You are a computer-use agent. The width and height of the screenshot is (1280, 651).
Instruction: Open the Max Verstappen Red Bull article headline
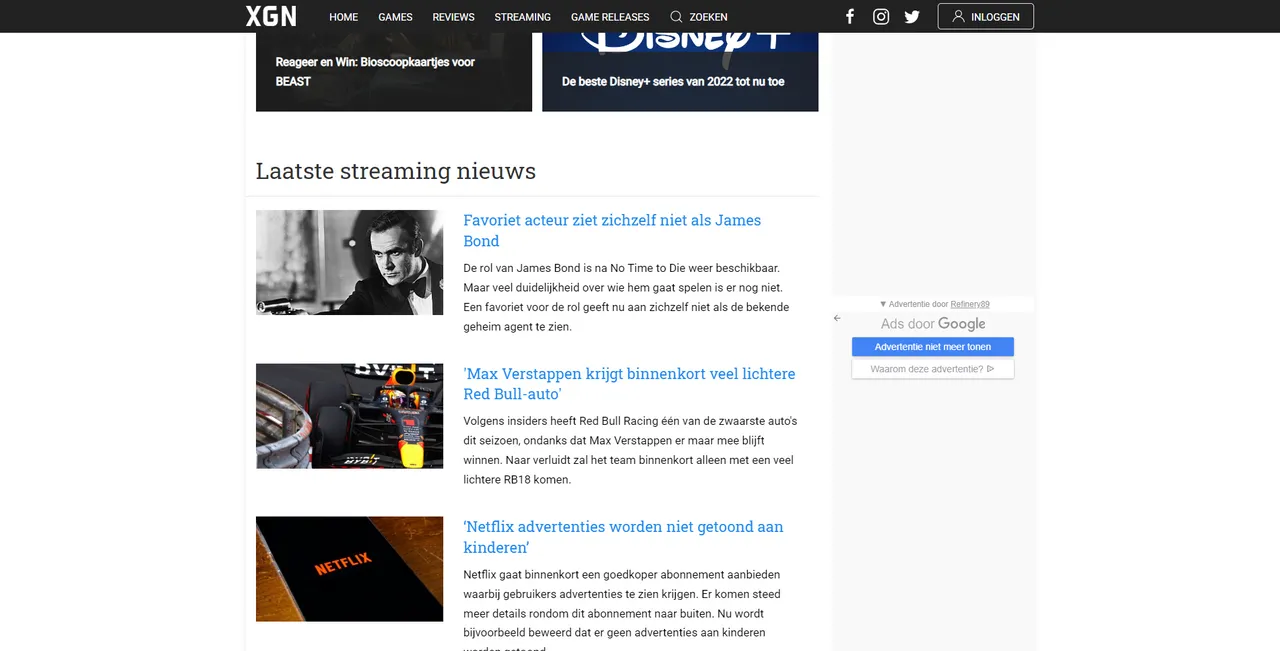tap(629, 384)
